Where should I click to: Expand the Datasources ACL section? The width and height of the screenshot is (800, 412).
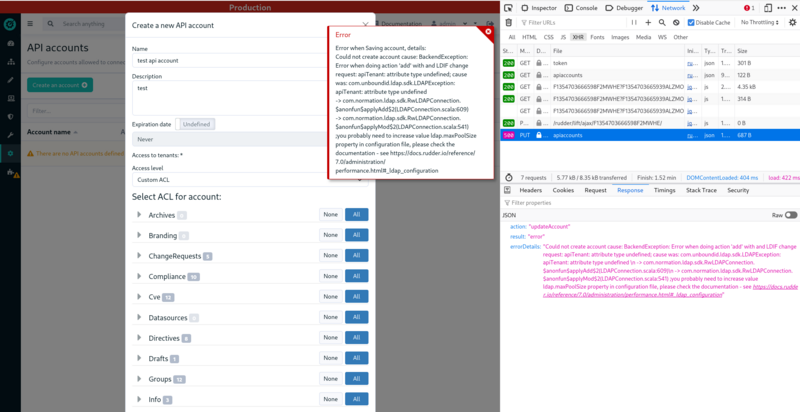tap(139, 317)
